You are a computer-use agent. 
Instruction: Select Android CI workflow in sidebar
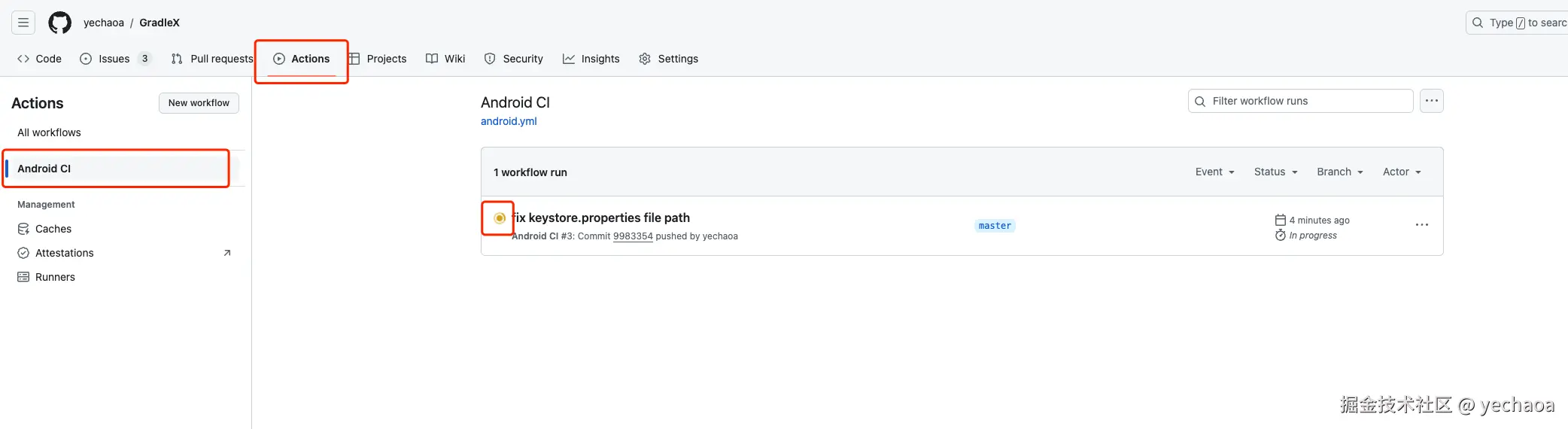44,169
